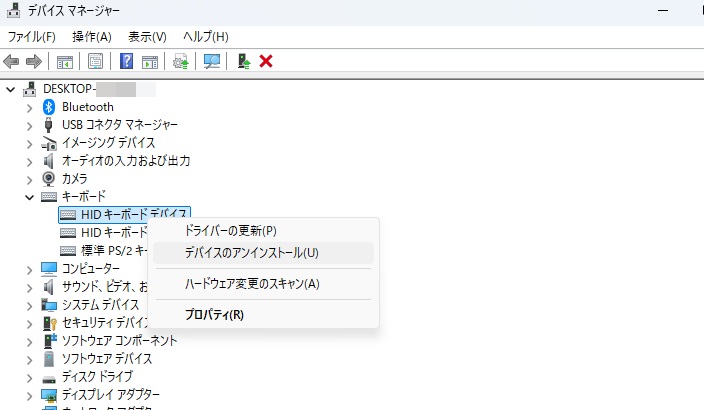704x410 pixels.
Task: Select the ディスク ドライブ label
Action: [97, 376]
